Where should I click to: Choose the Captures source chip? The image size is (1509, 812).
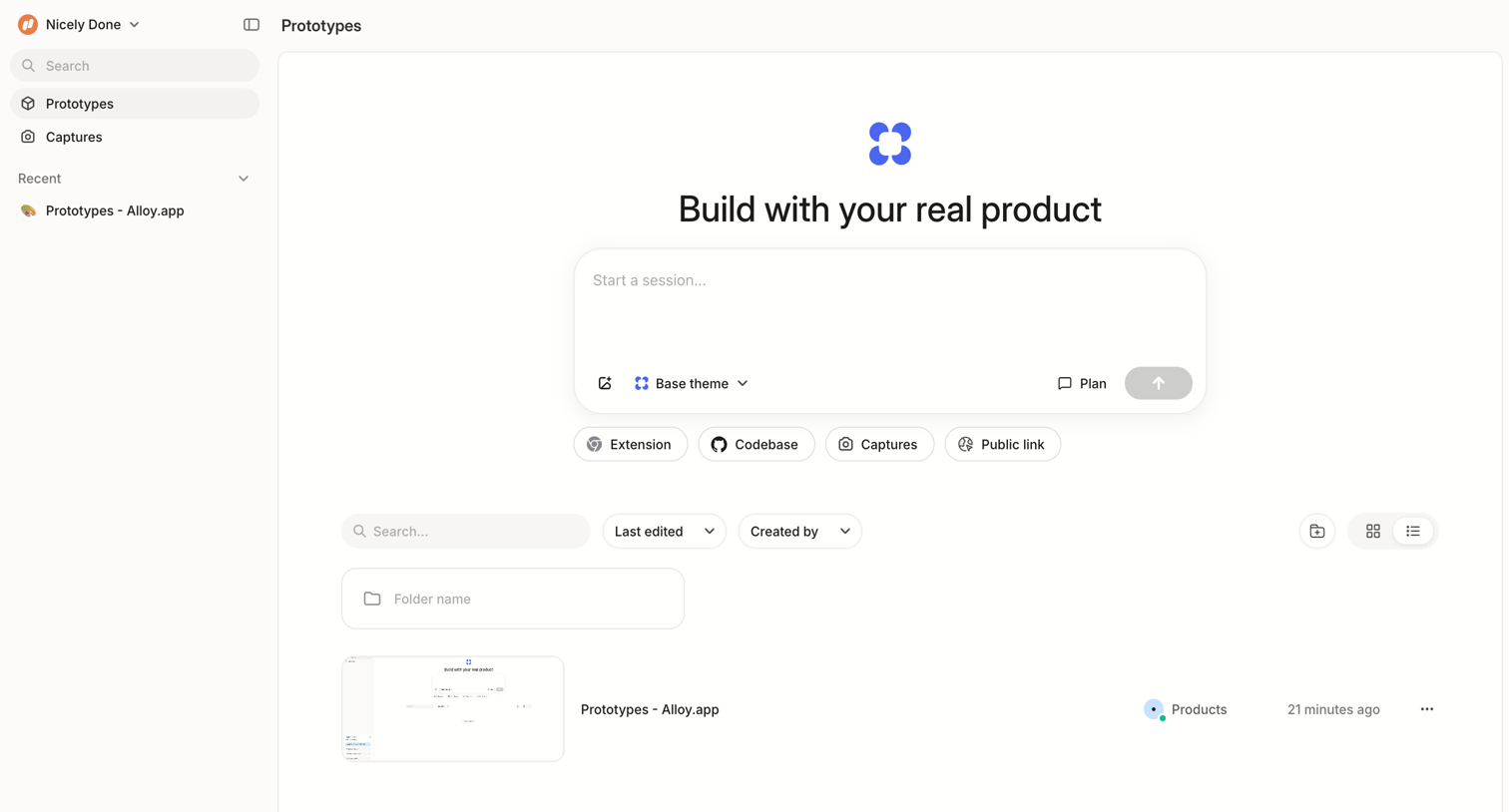coord(879,444)
